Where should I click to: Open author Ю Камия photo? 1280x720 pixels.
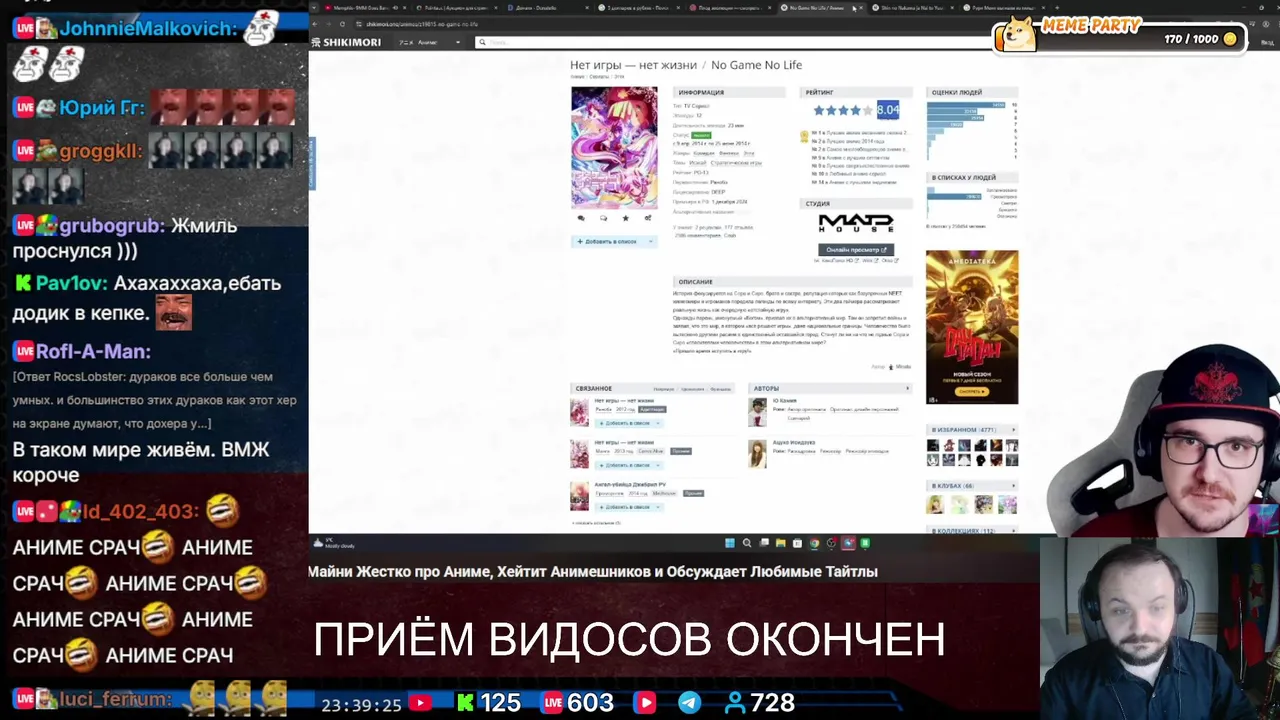click(757, 412)
